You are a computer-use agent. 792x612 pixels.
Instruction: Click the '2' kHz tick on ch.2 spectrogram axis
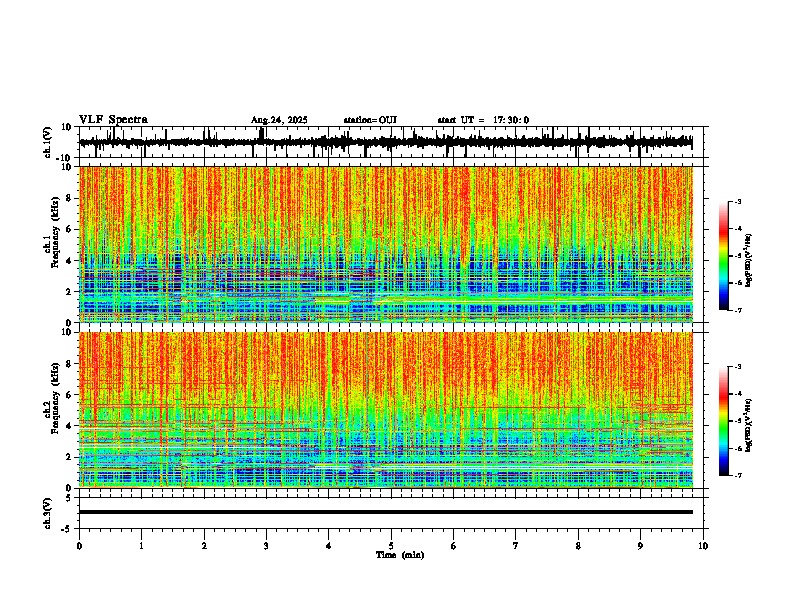pos(69,457)
